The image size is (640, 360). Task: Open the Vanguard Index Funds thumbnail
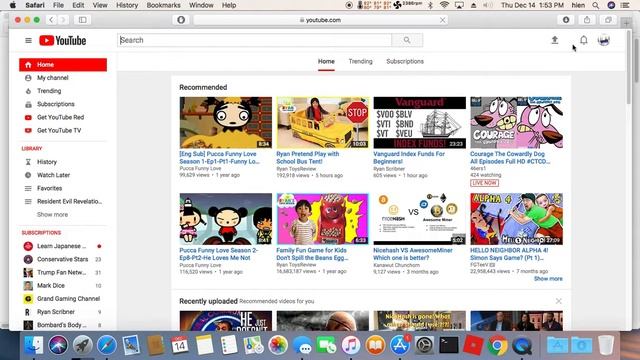[x=420, y=122]
